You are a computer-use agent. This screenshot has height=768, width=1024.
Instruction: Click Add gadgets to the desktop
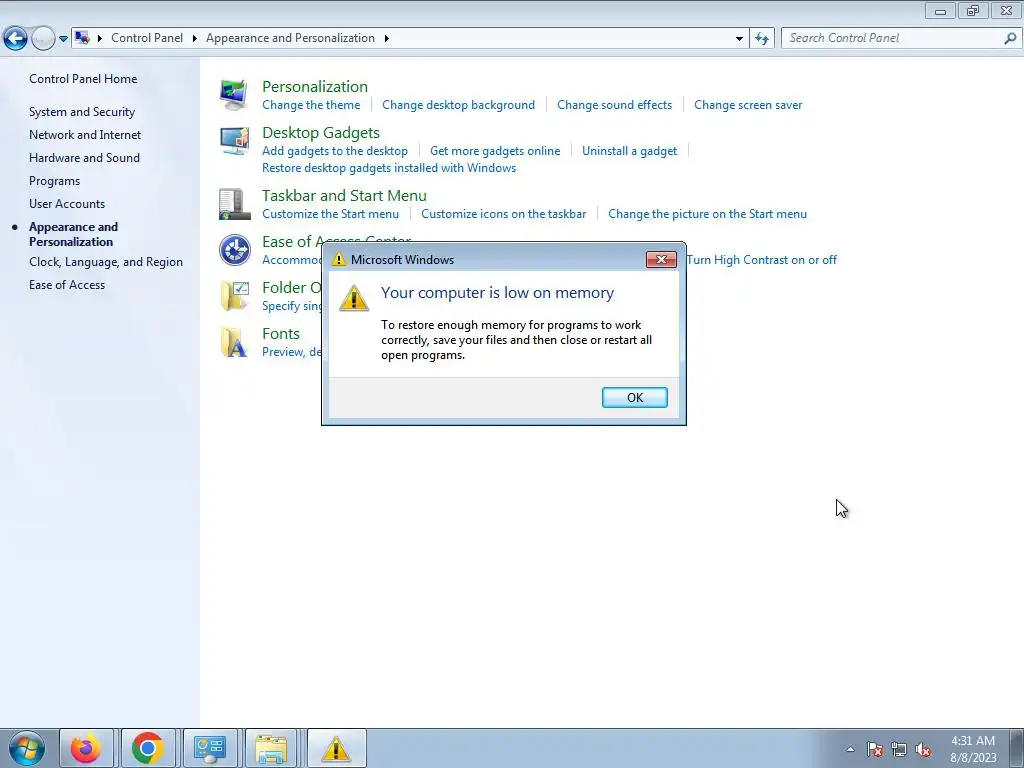coord(334,151)
